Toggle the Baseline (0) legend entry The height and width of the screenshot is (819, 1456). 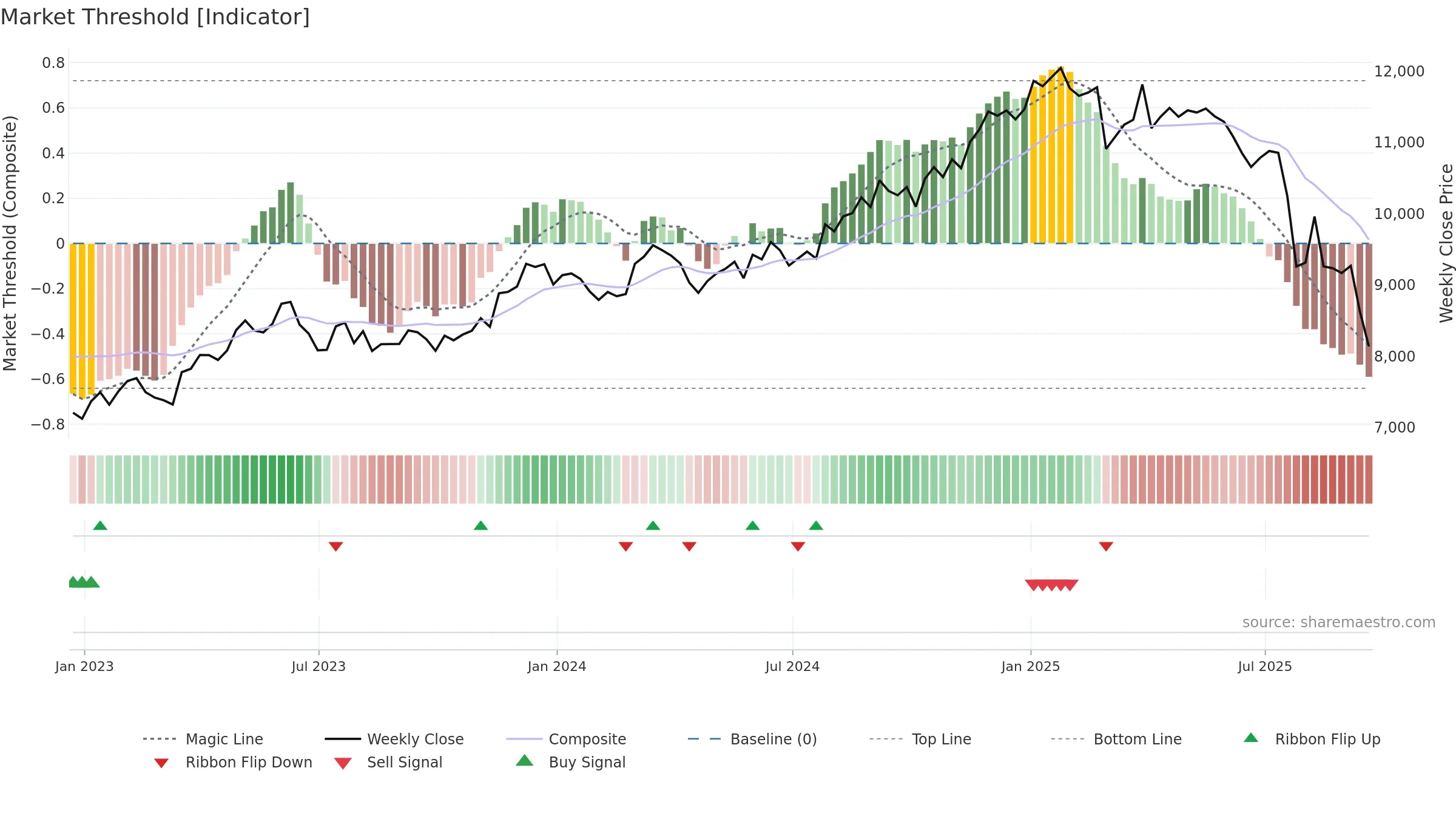pyautogui.click(x=752, y=739)
